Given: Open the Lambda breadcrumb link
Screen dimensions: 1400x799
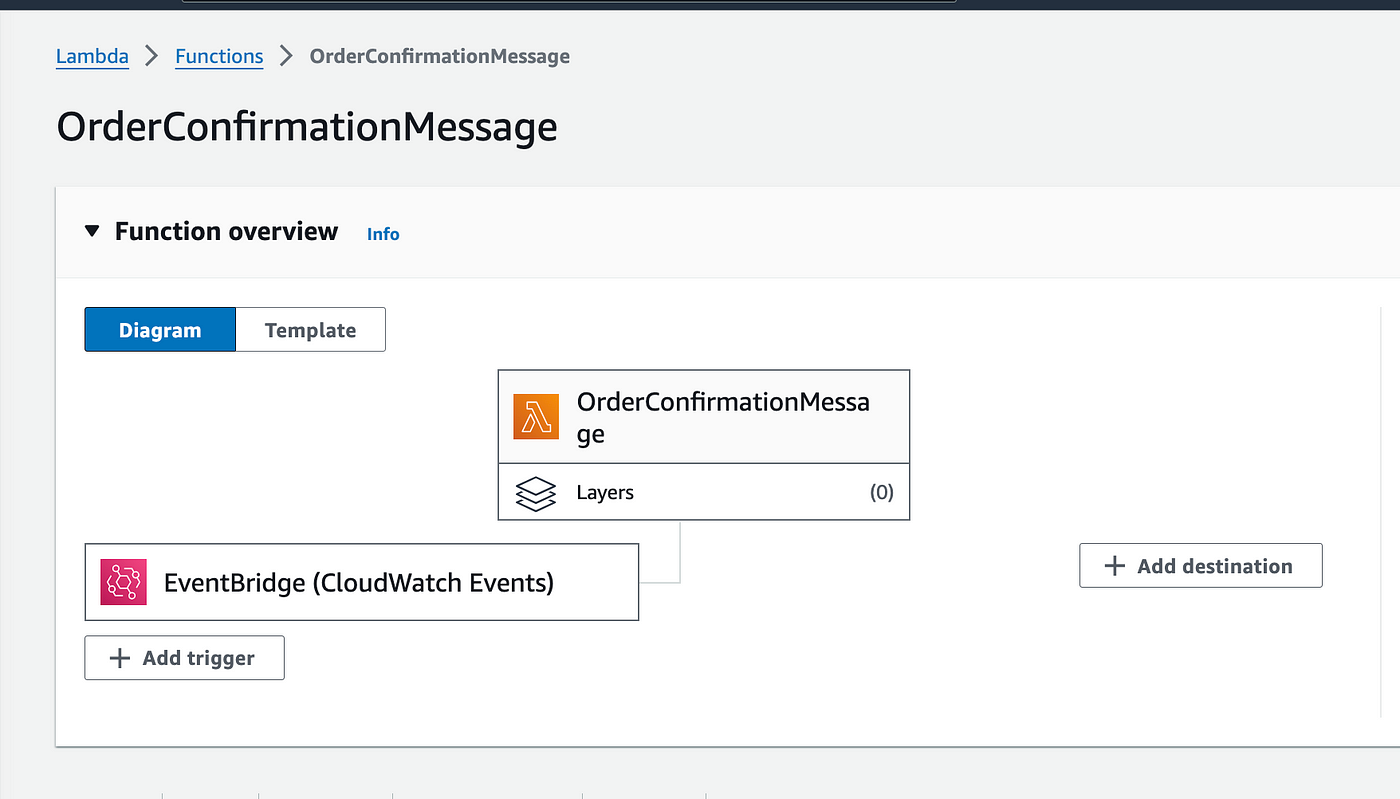Looking at the screenshot, I should [92, 56].
